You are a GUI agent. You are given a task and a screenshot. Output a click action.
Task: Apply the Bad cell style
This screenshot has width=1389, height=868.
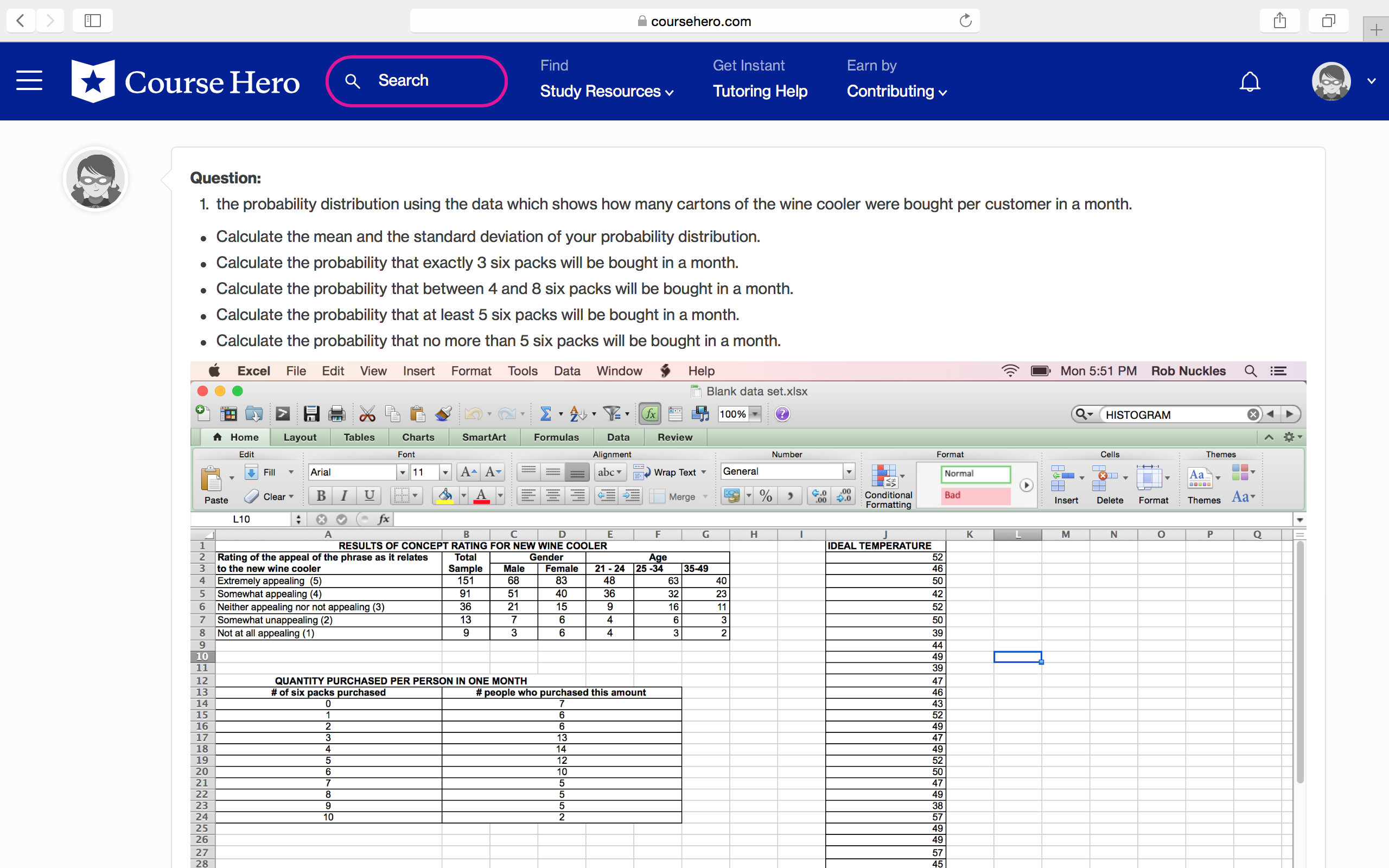click(x=975, y=495)
